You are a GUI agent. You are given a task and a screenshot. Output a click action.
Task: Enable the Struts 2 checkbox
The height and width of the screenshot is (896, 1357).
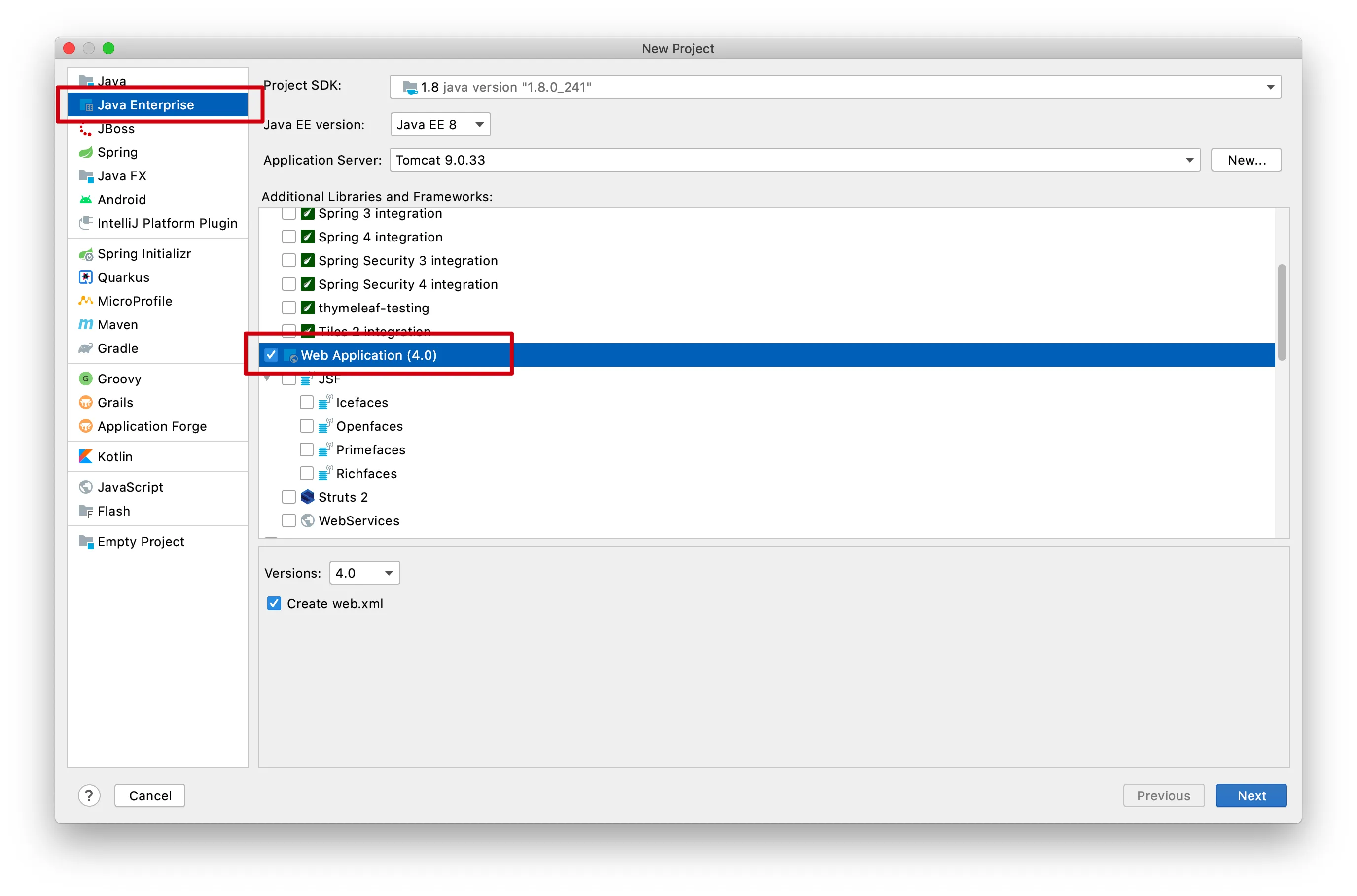click(x=288, y=497)
